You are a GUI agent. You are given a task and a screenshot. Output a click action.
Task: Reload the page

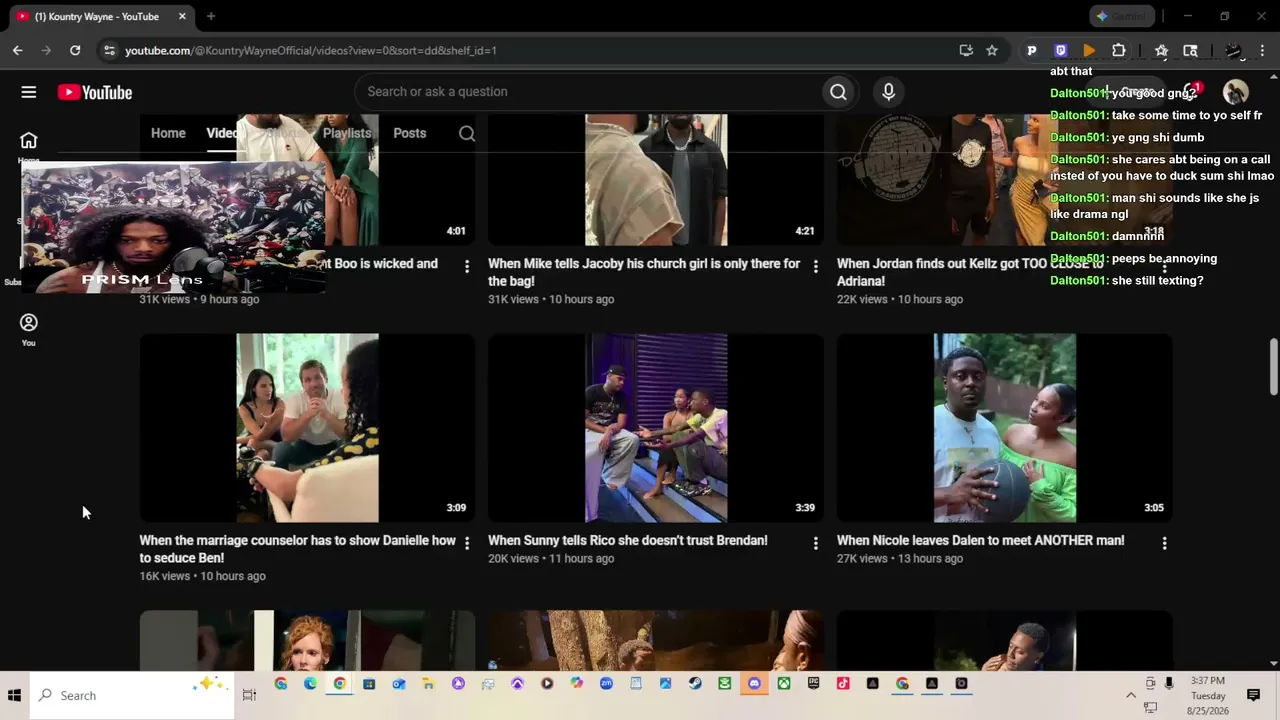tap(75, 50)
